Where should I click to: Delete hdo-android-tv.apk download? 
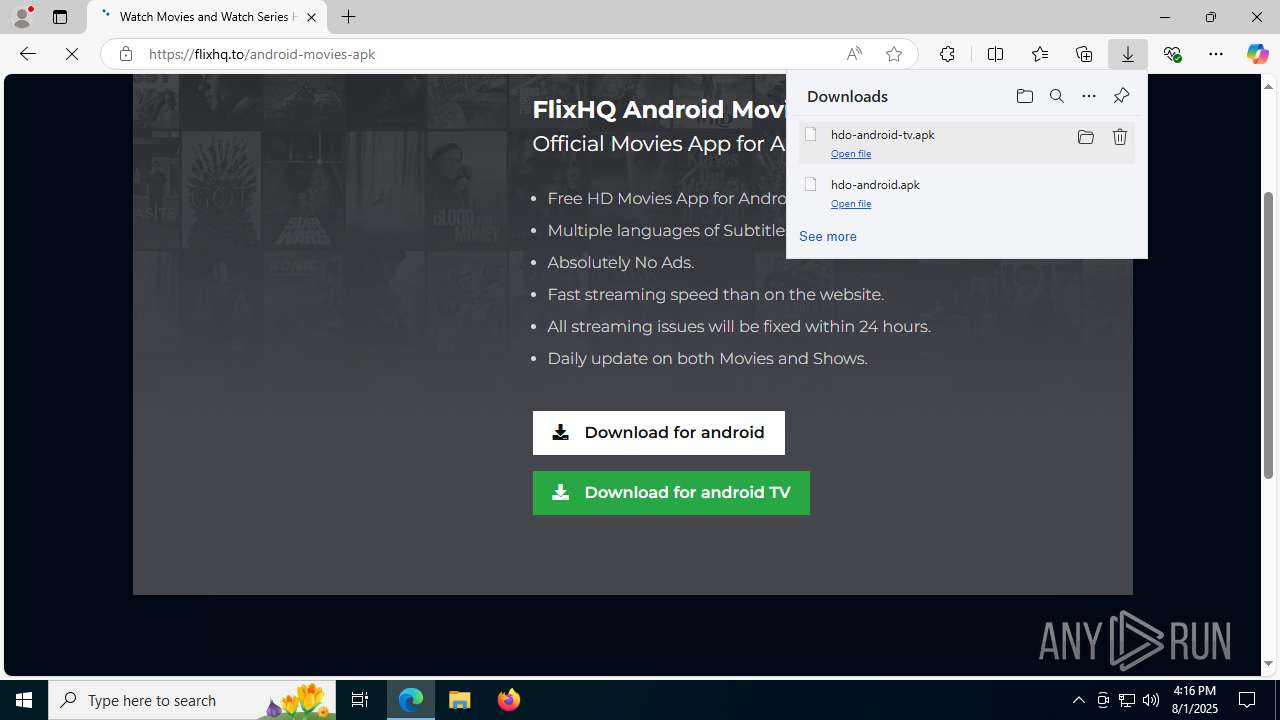tap(1120, 137)
